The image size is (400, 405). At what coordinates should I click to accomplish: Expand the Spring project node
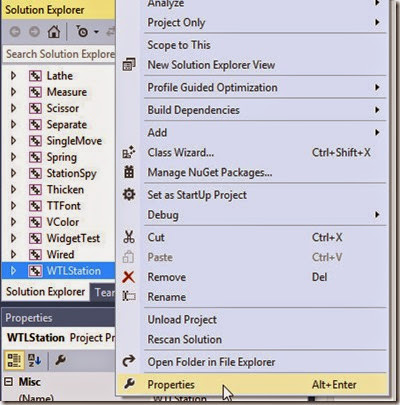click(x=13, y=157)
